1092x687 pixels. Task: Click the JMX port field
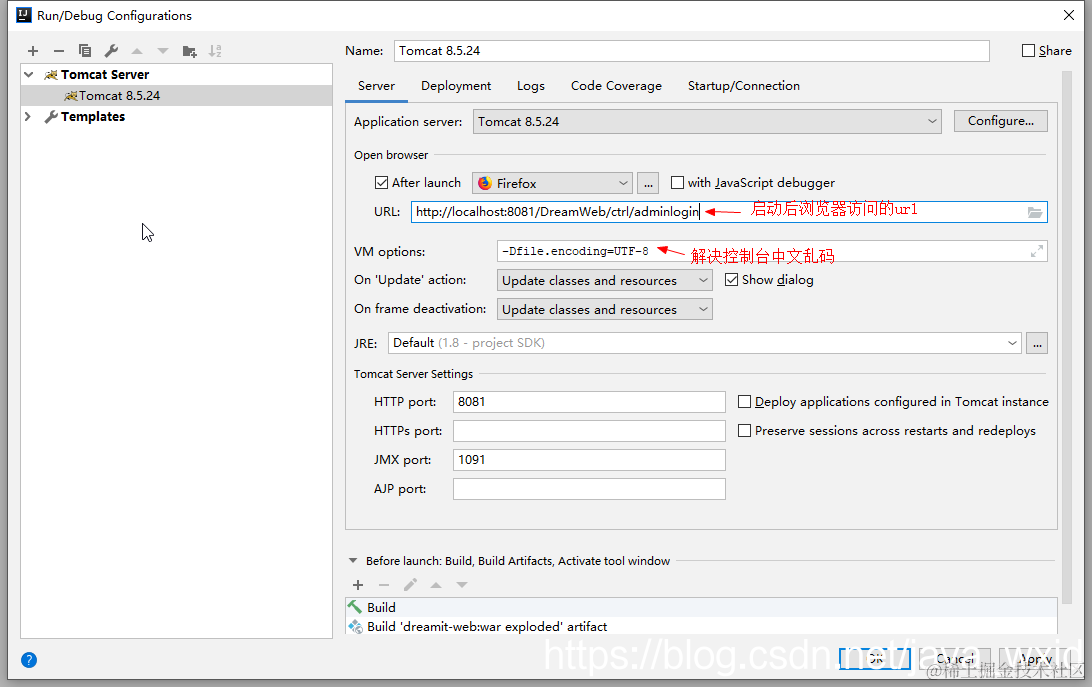pos(589,460)
